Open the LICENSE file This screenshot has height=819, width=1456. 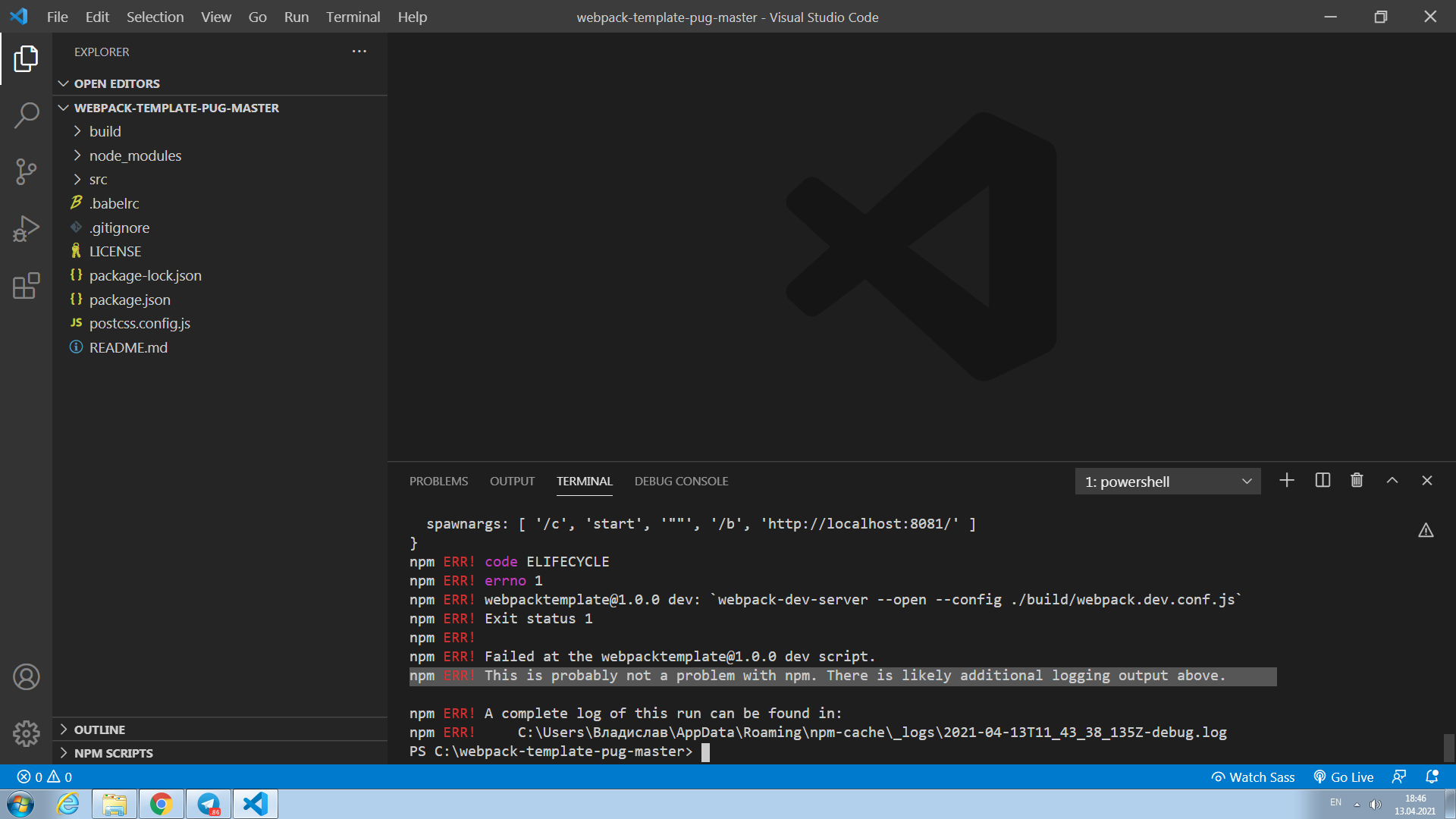click(x=220, y=251)
